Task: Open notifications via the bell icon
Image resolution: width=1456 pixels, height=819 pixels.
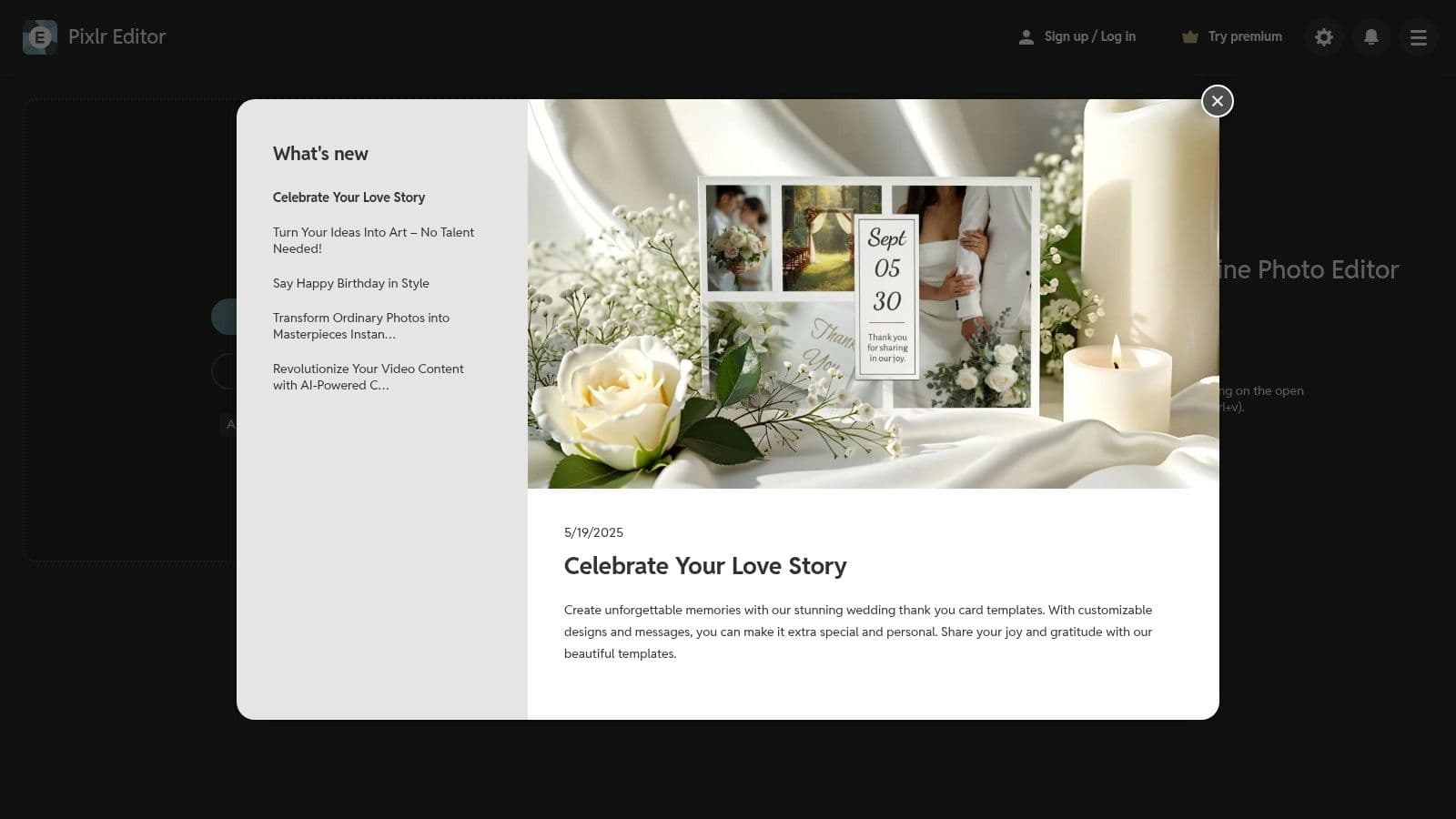Action: (x=1371, y=37)
